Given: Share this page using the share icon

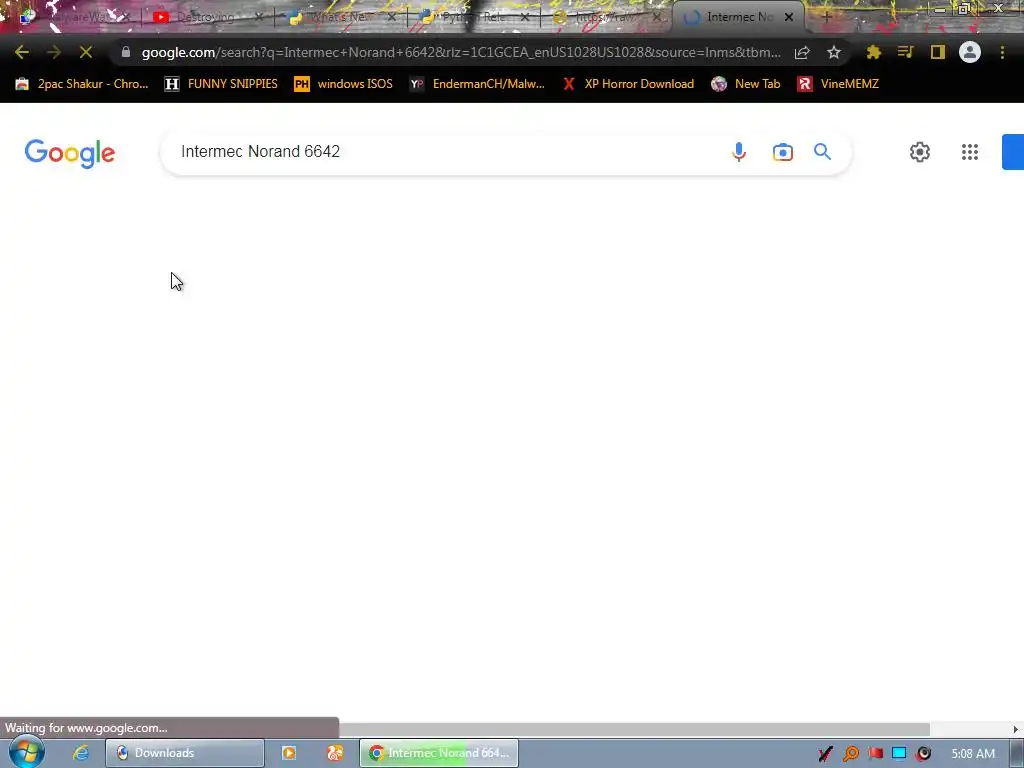Looking at the screenshot, I should 802,52.
